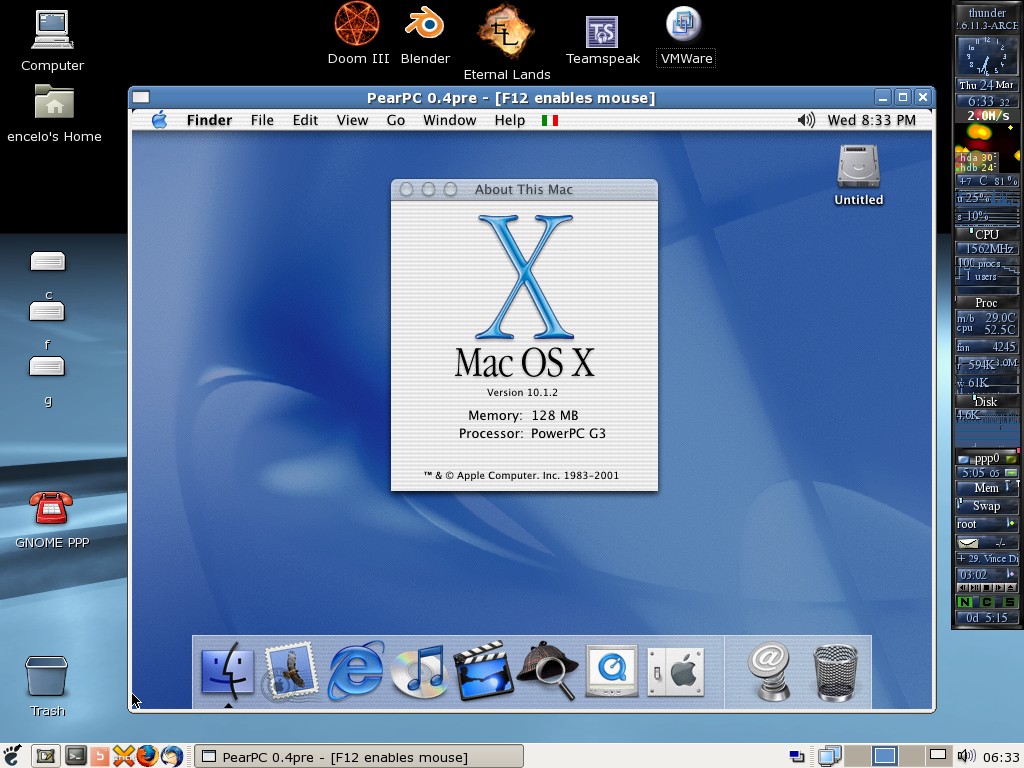This screenshot has height=768, width=1024.
Task: Open Internet Explorer in the dock
Action: [355, 671]
